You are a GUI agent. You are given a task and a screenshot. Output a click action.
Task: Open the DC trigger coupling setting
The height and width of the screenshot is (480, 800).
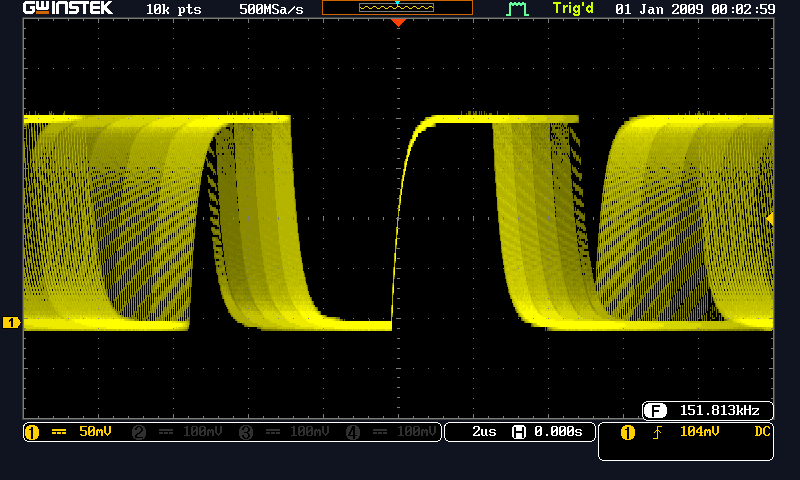pos(762,432)
